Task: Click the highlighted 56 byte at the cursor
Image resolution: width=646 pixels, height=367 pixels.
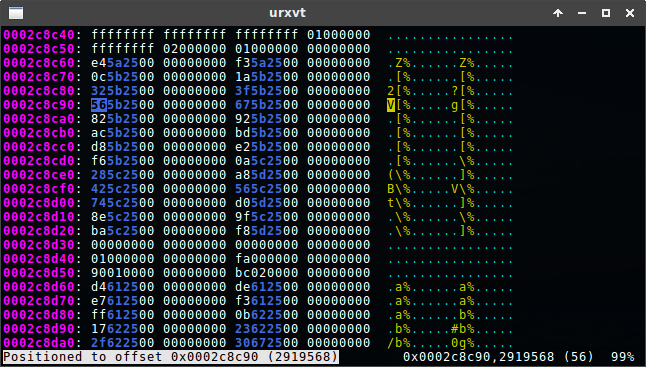Action: pyautogui.click(x=99, y=105)
